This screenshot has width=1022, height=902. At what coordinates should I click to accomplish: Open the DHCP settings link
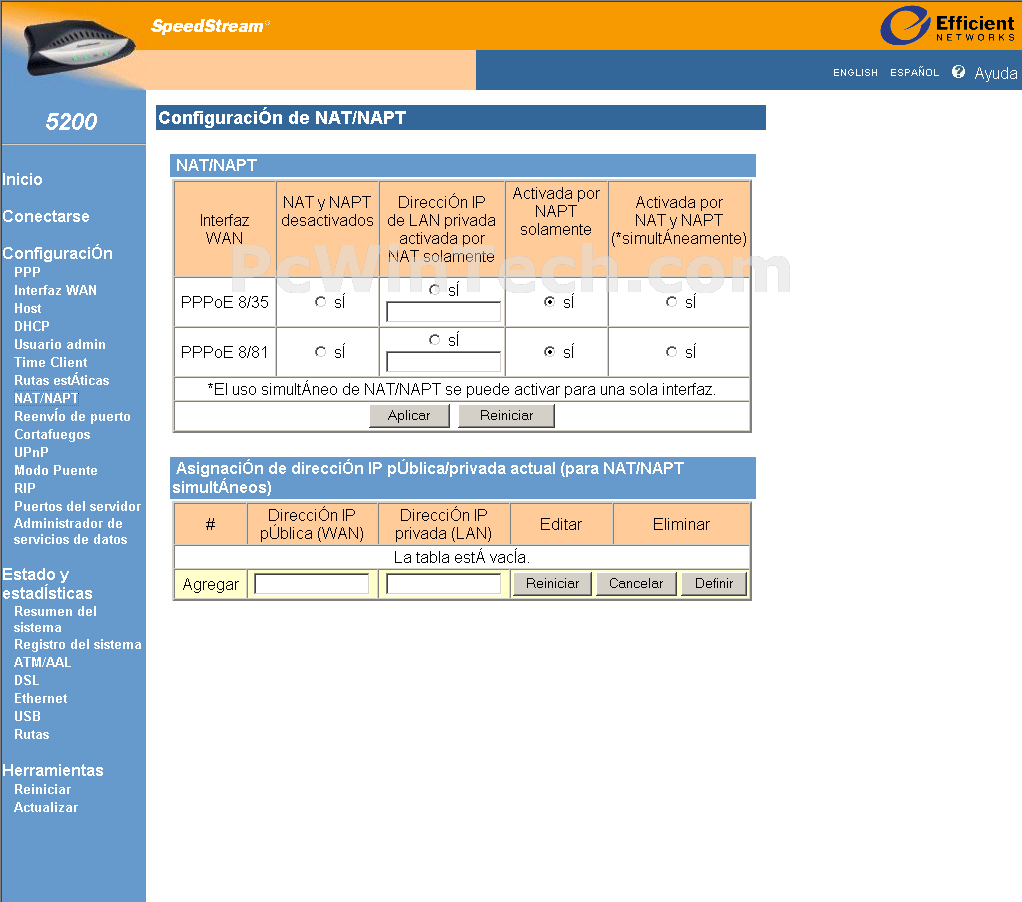pos(31,326)
